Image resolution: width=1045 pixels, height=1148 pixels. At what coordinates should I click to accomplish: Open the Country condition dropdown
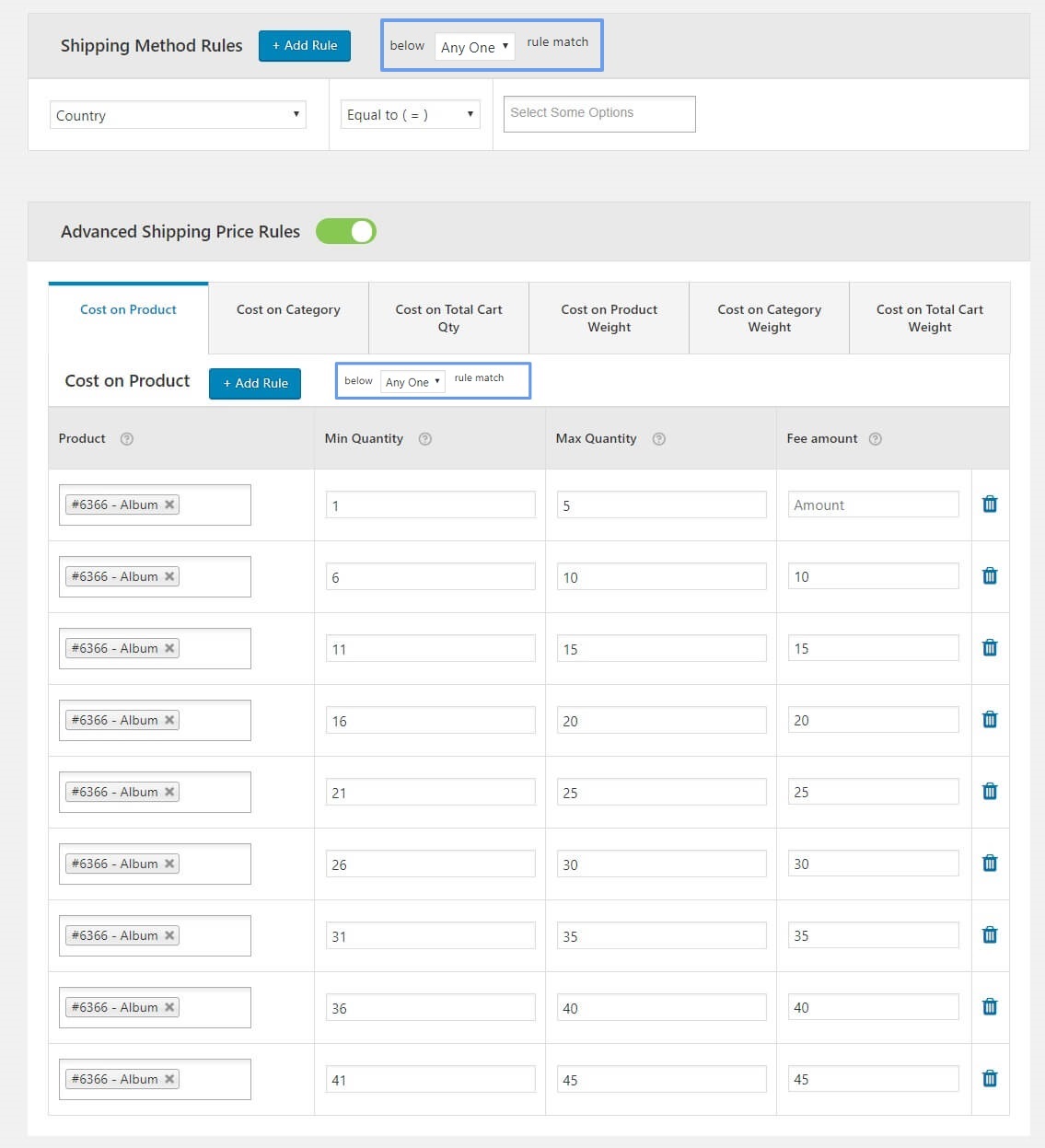pos(177,114)
